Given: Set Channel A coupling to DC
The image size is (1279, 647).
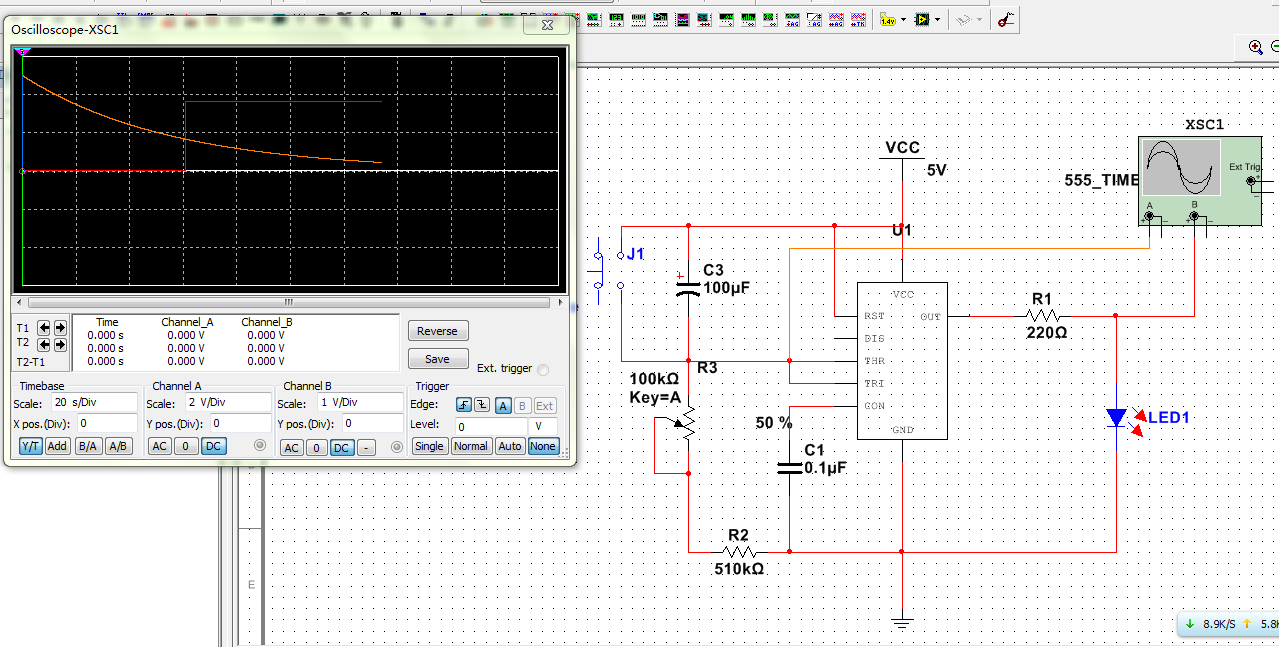Looking at the screenshot, I should 213,446.
